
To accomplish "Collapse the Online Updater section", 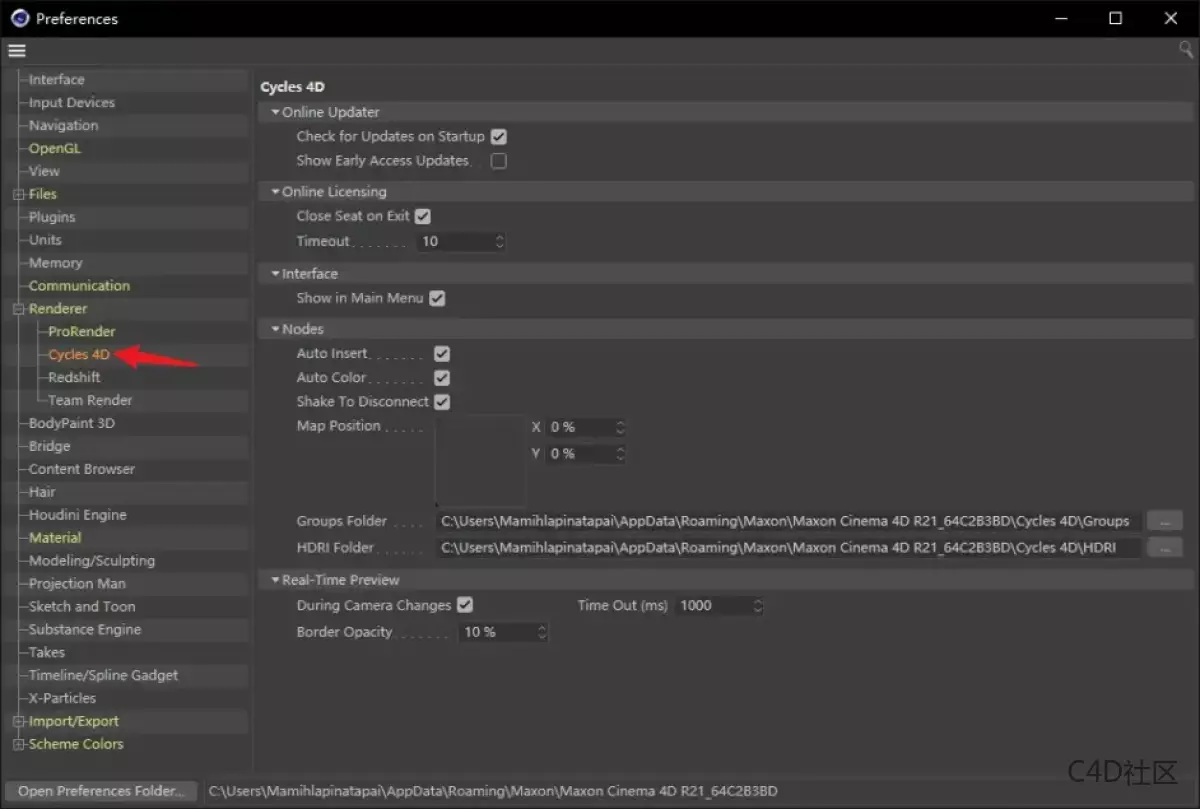I will (x=276, y=111).
